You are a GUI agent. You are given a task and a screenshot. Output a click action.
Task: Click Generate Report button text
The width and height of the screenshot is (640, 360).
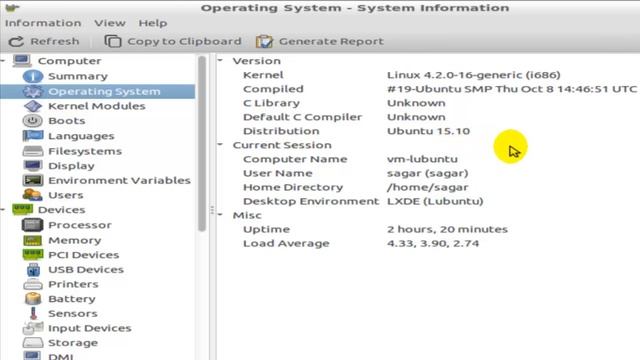coord(331,41)
